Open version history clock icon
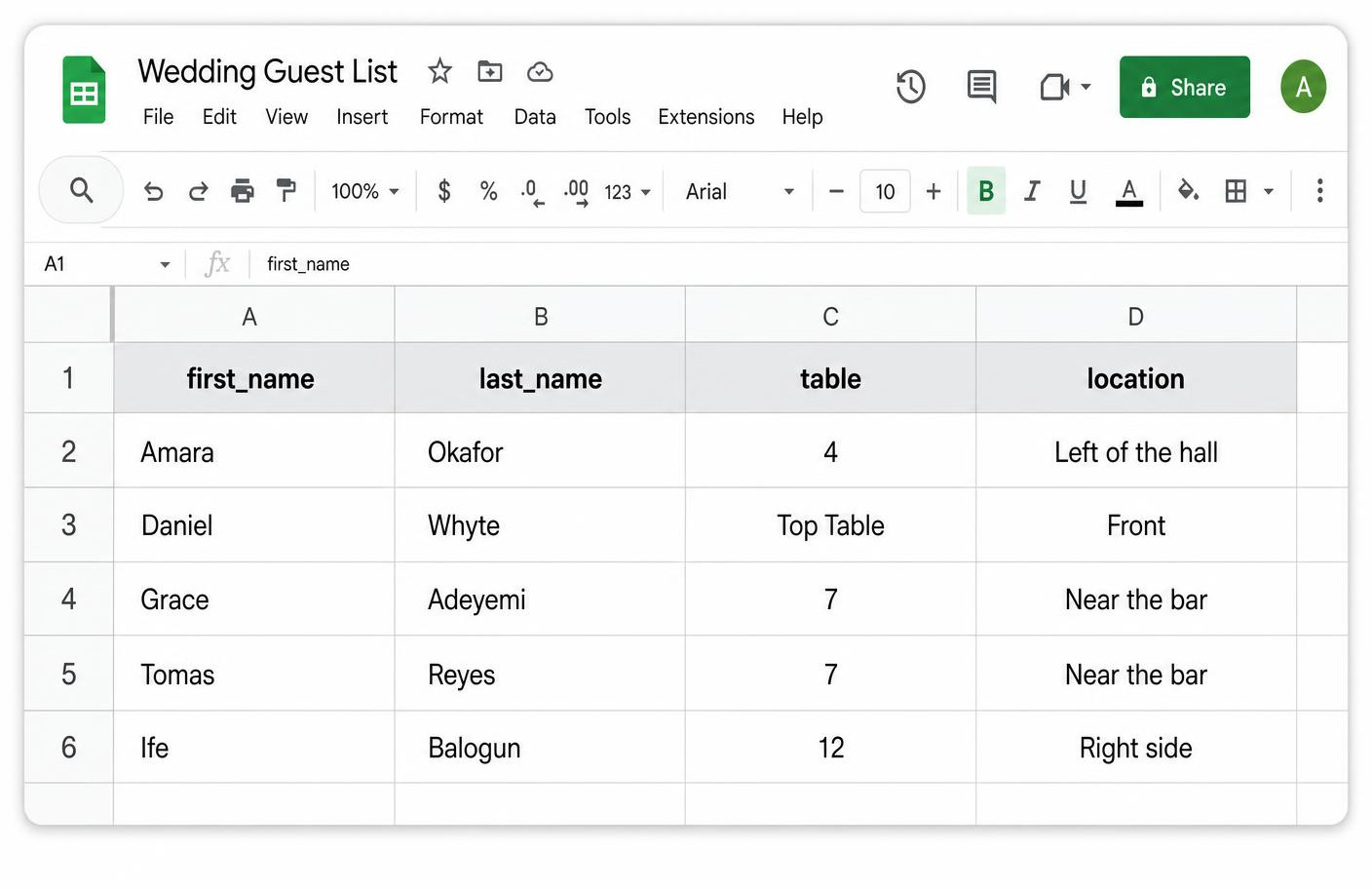 910,87
